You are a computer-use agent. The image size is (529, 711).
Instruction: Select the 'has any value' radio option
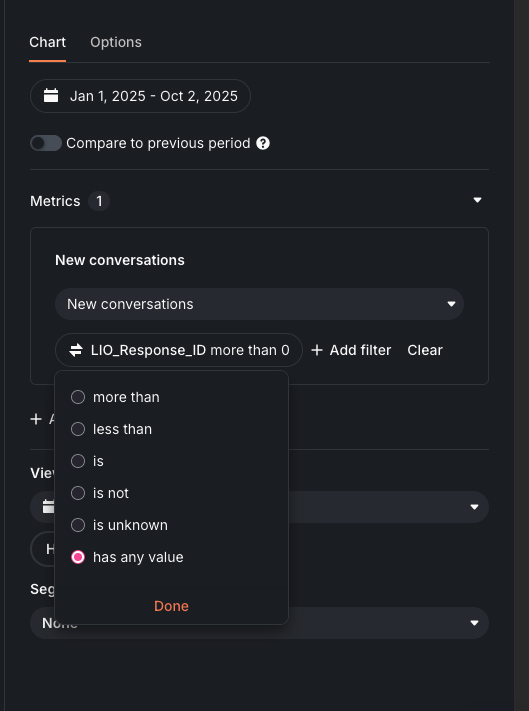point(78,557)
